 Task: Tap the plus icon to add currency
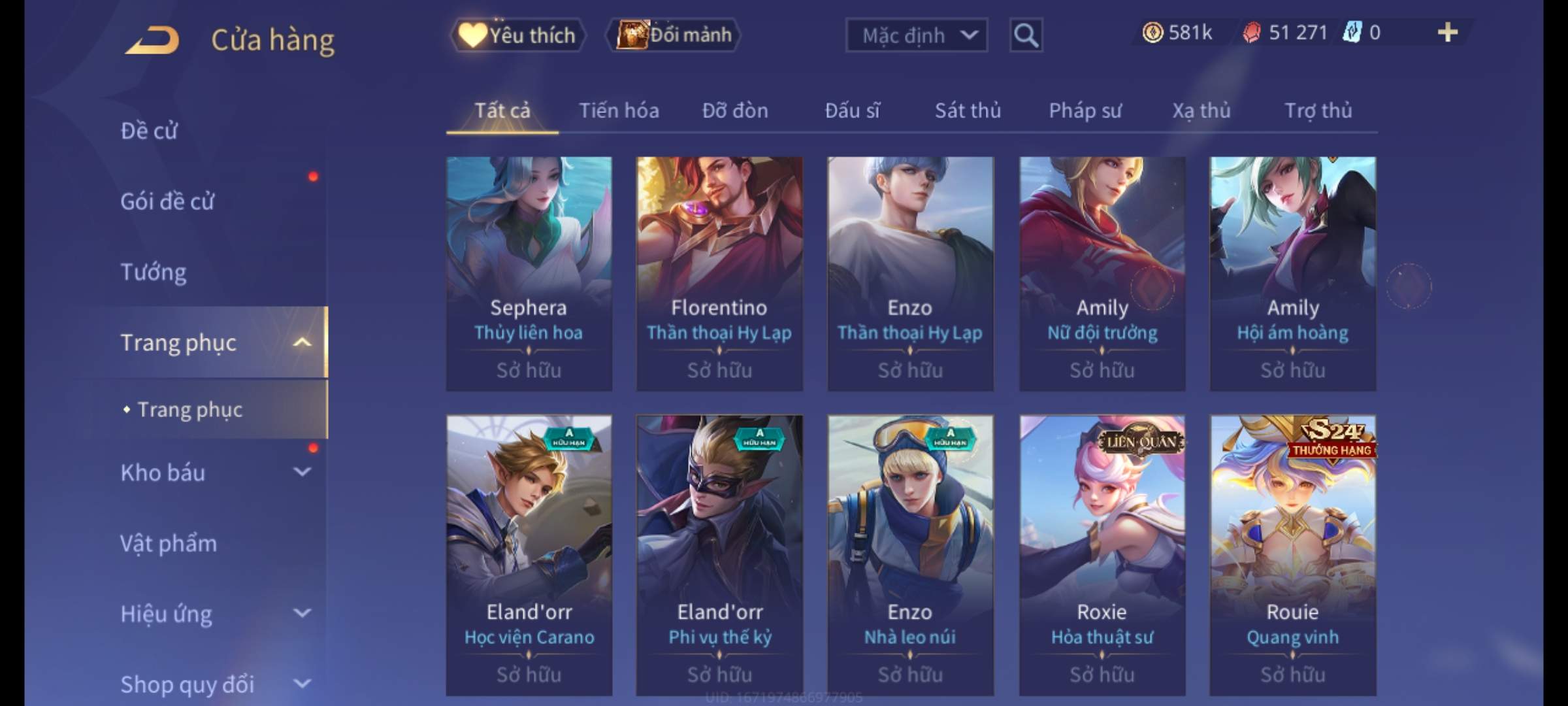(x=1448, y=32)
